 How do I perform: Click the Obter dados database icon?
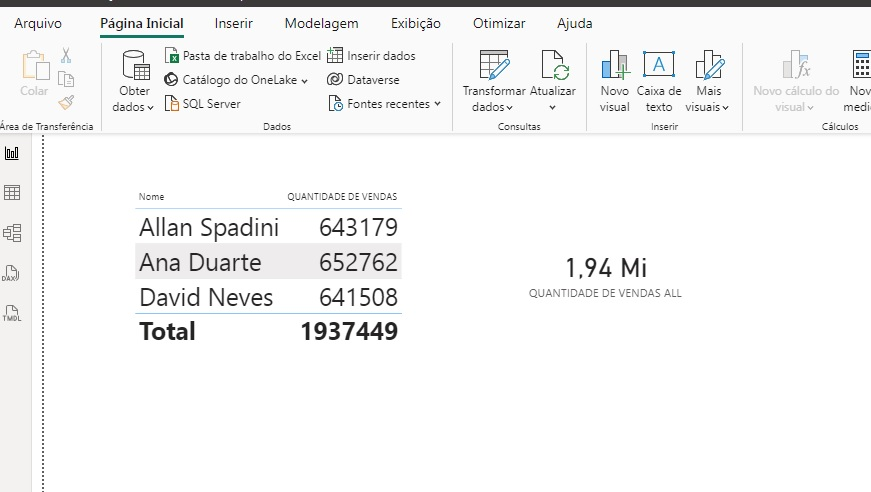pos(136,66)
